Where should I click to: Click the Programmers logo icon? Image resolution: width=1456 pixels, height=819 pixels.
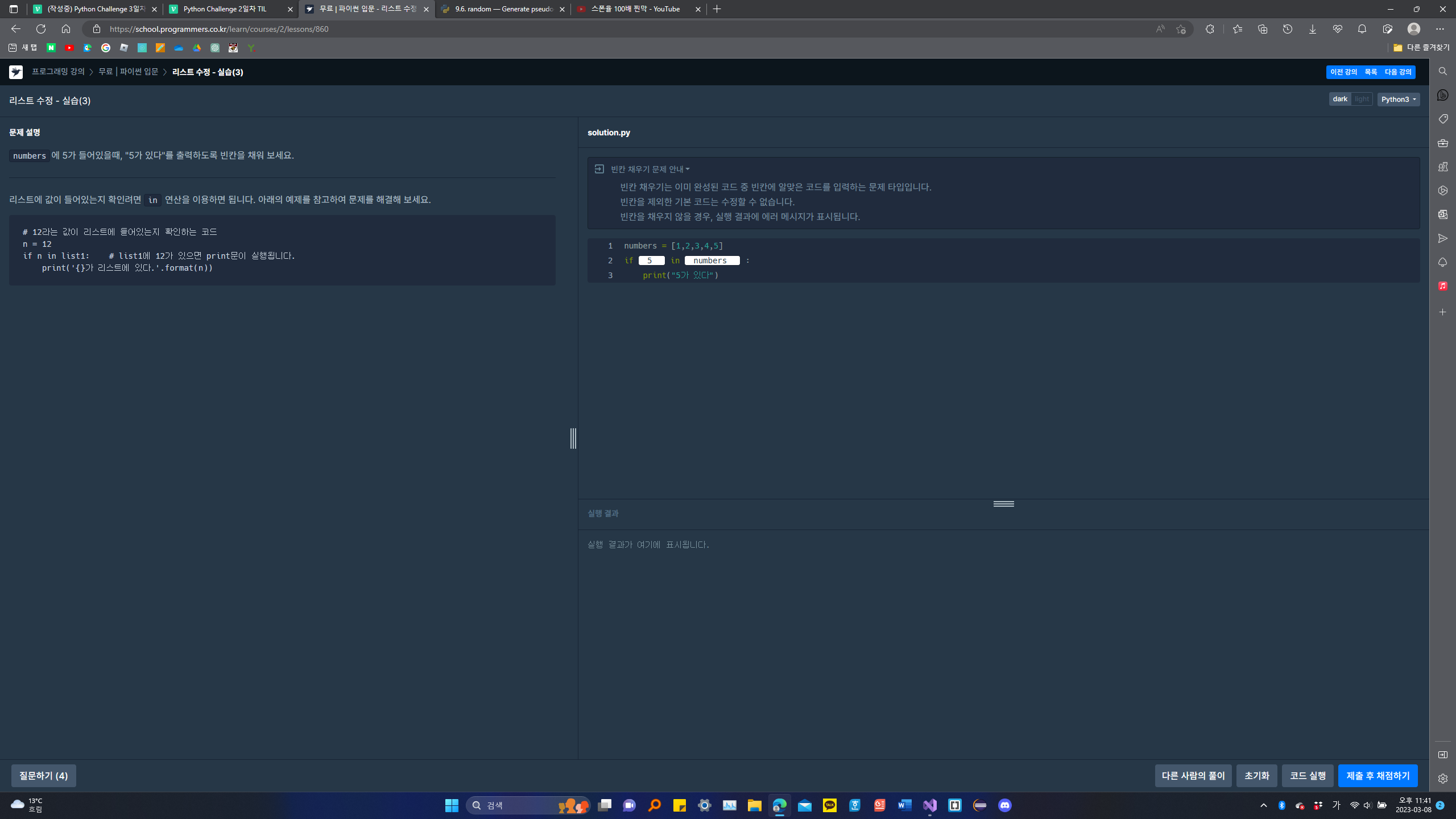[x=16, y=72]
